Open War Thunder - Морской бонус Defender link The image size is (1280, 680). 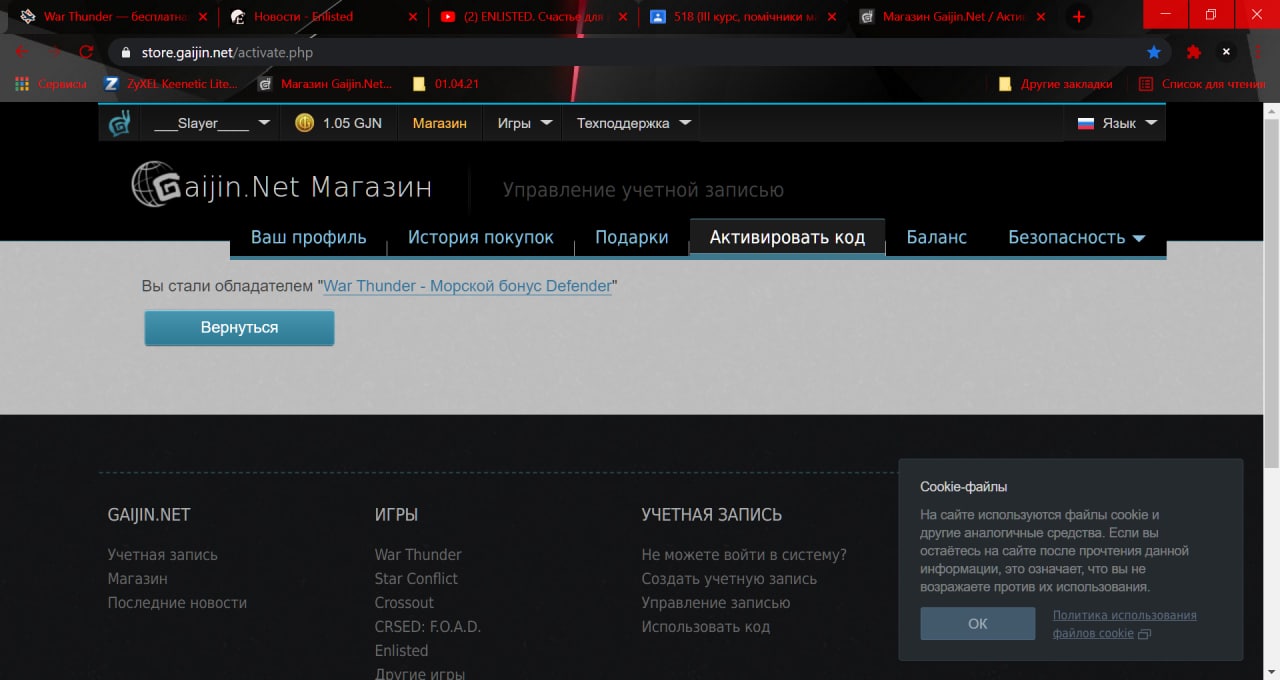tap(467, 286)
